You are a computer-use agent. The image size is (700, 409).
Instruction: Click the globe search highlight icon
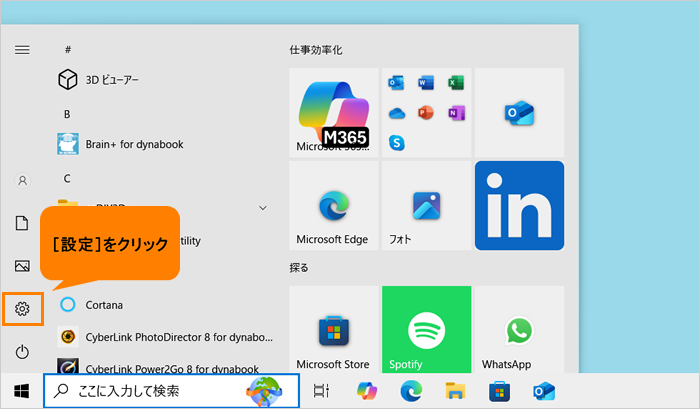tap(264, 391)
